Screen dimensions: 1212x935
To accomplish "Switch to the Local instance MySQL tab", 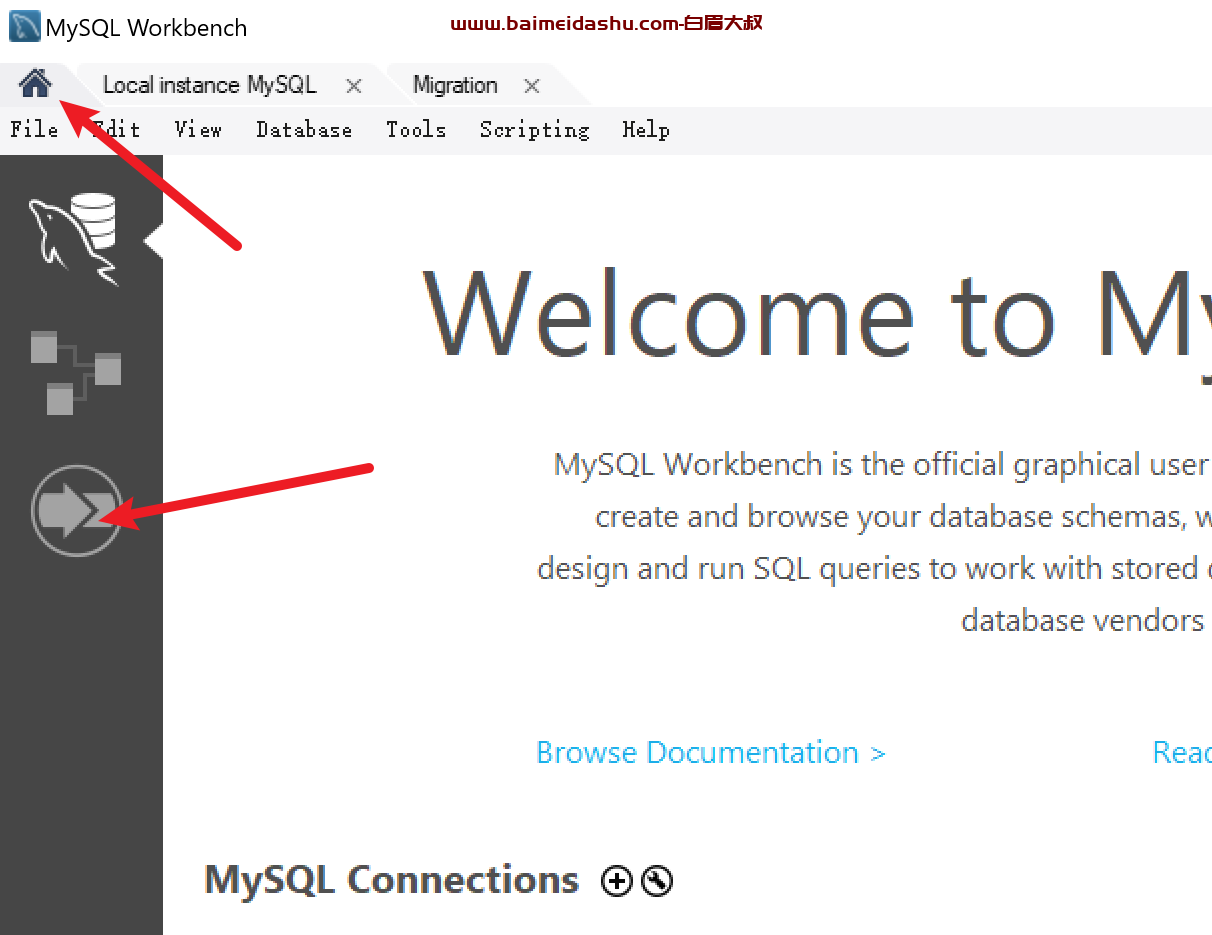I will click(210, 86).
